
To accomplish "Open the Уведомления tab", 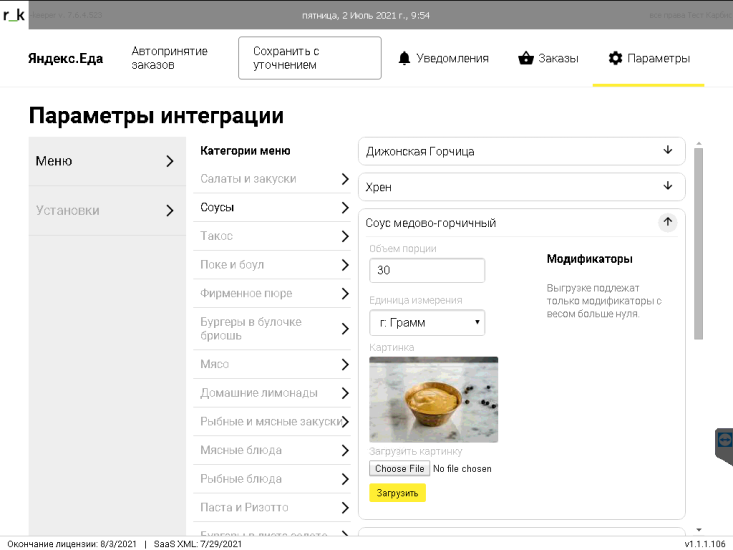I will [x=443, y=58].
